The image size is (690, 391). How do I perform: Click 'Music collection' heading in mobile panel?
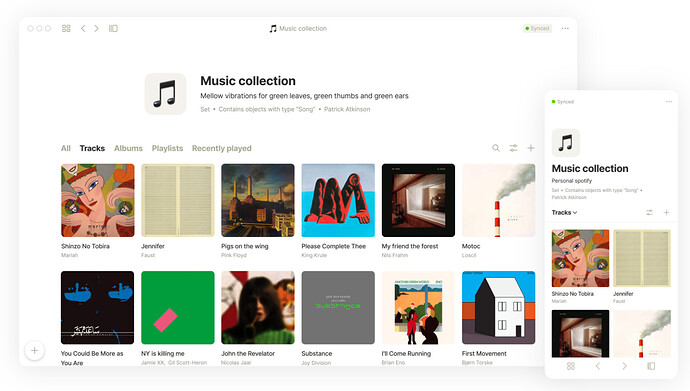pyautogui.click(x=590, y=168)
